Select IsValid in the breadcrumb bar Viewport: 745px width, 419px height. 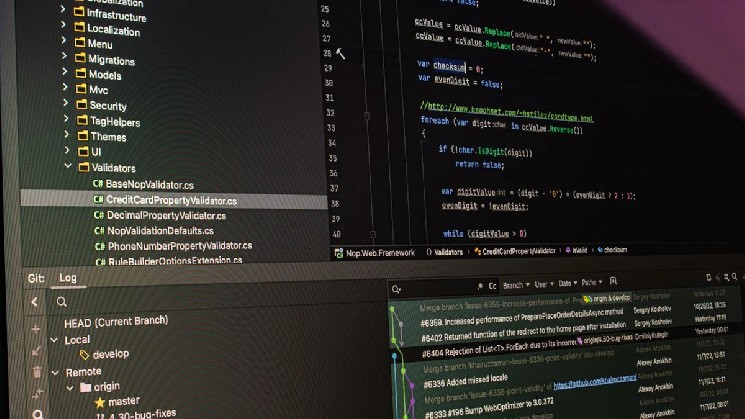tap(580, 250)
